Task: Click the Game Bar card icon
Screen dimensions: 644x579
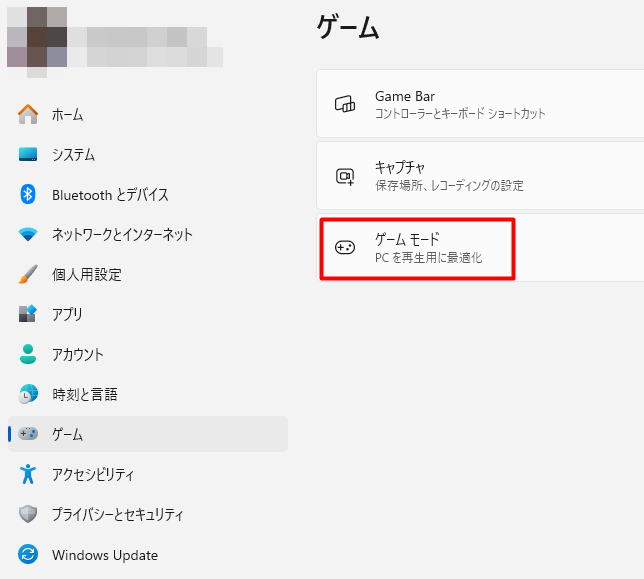Action: (x=345, y=104)
